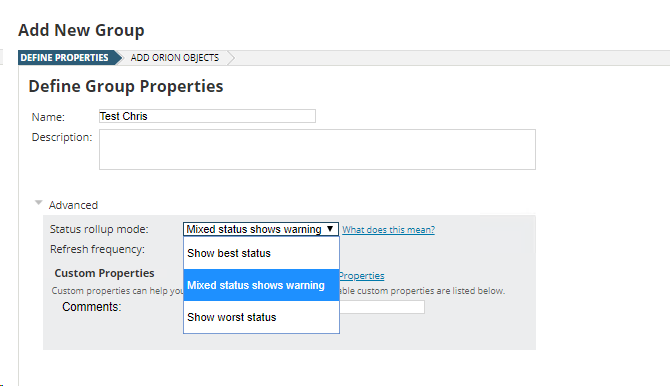Click inside the Description text area
670x386 pixels.
pos(317,150)
